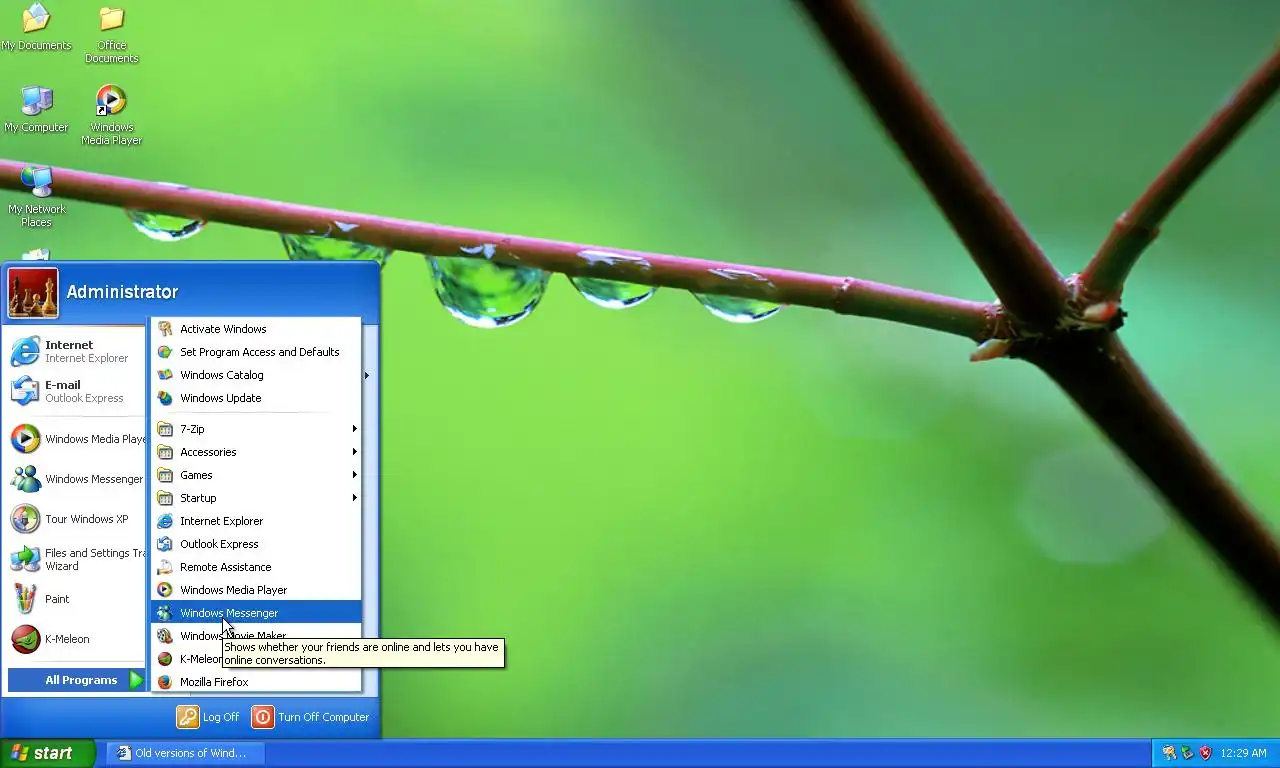Choose Activate Windows in programs list
The image size is (1280, 768).
(x=256, y=329)
